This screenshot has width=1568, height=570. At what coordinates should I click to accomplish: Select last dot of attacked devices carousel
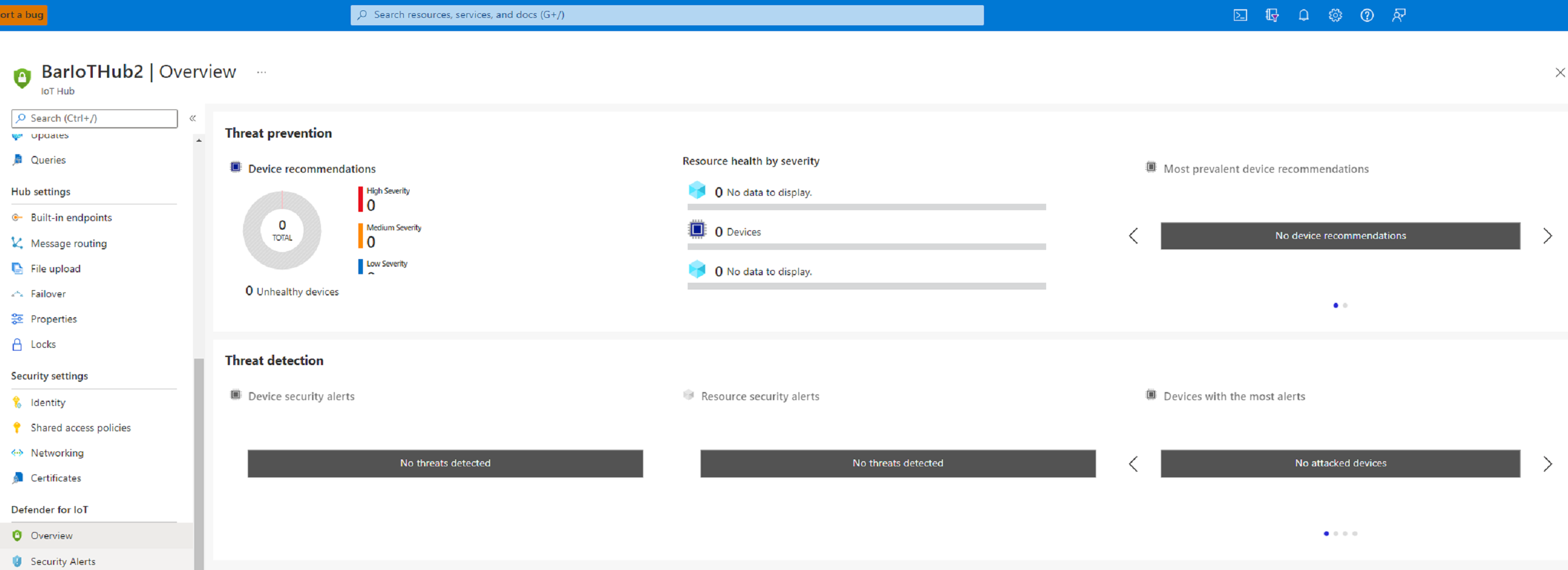(x=1355, y=534)
